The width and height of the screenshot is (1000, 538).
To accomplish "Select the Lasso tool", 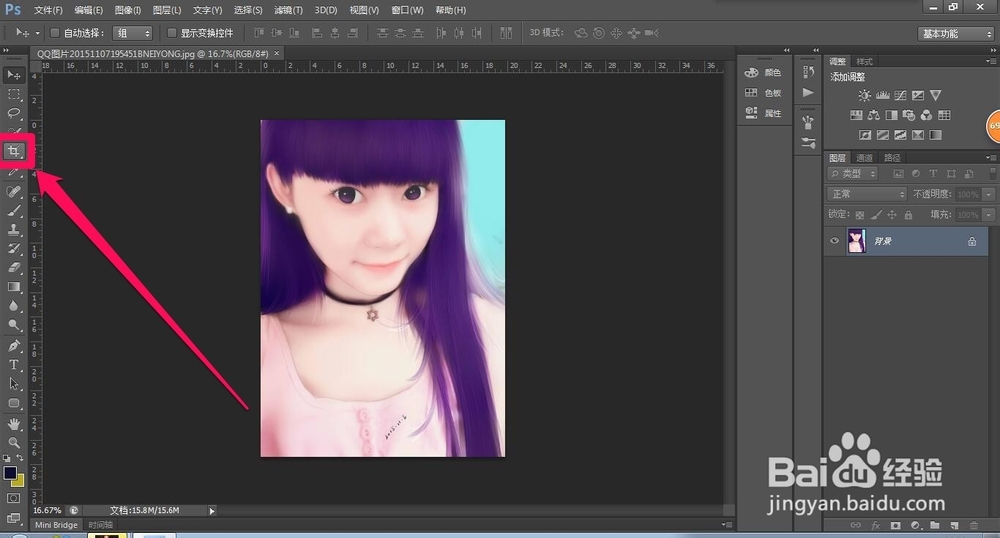I will coord(13,113).
